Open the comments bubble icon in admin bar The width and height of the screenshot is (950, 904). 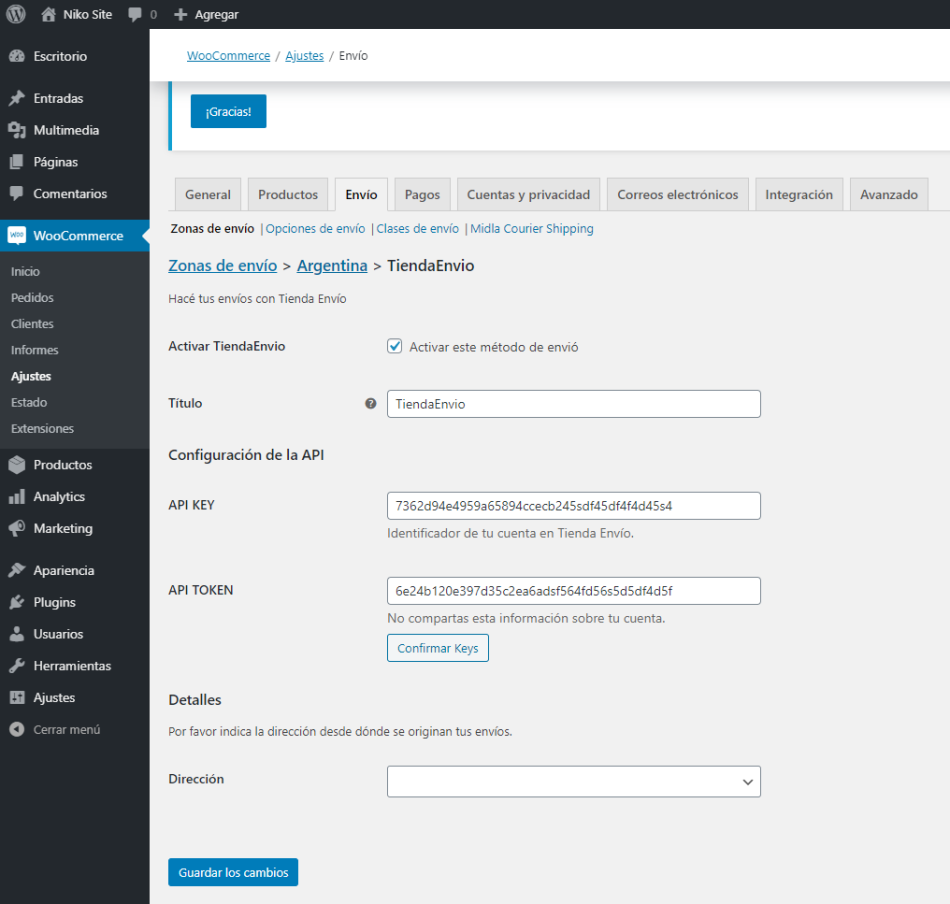135,15
